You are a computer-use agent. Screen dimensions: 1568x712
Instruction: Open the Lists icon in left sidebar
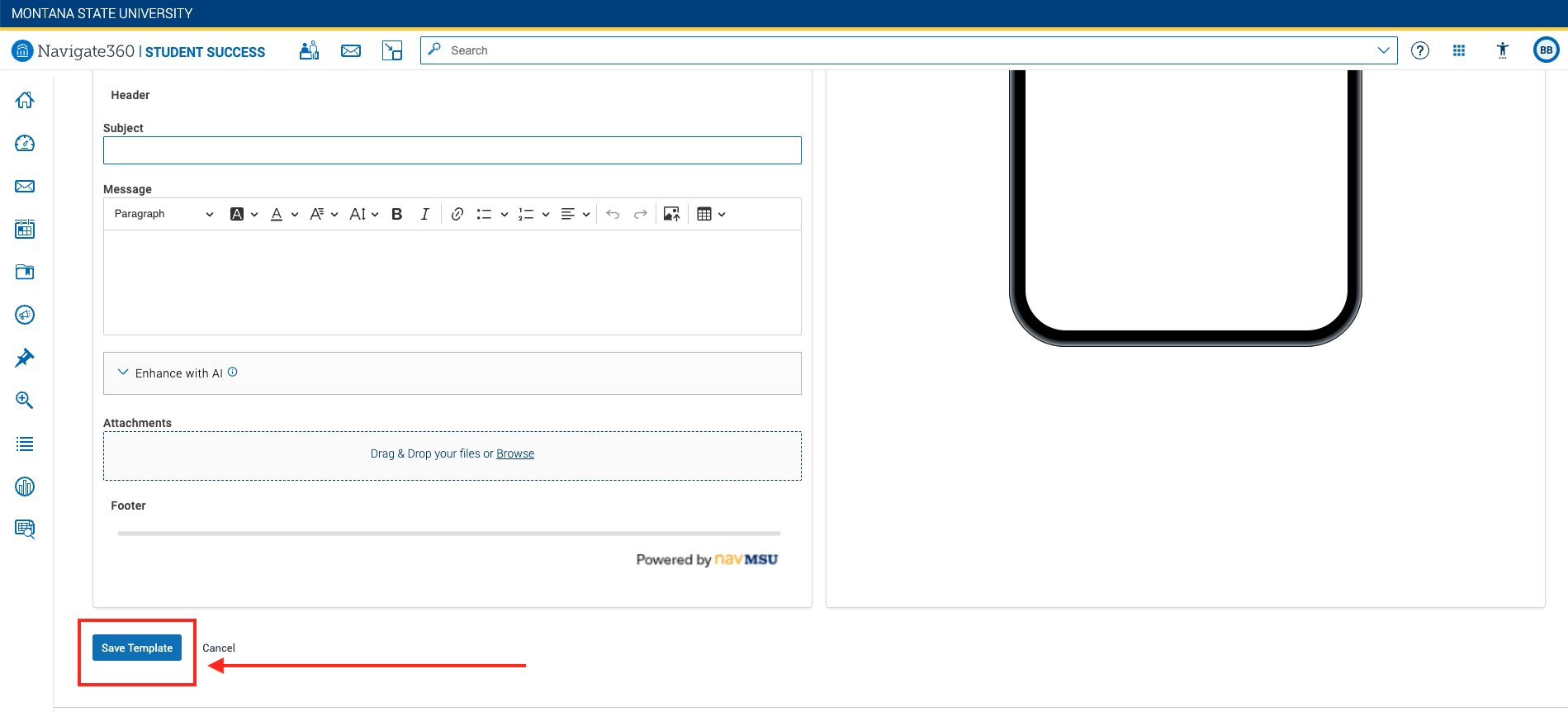[x=25, y=444]
